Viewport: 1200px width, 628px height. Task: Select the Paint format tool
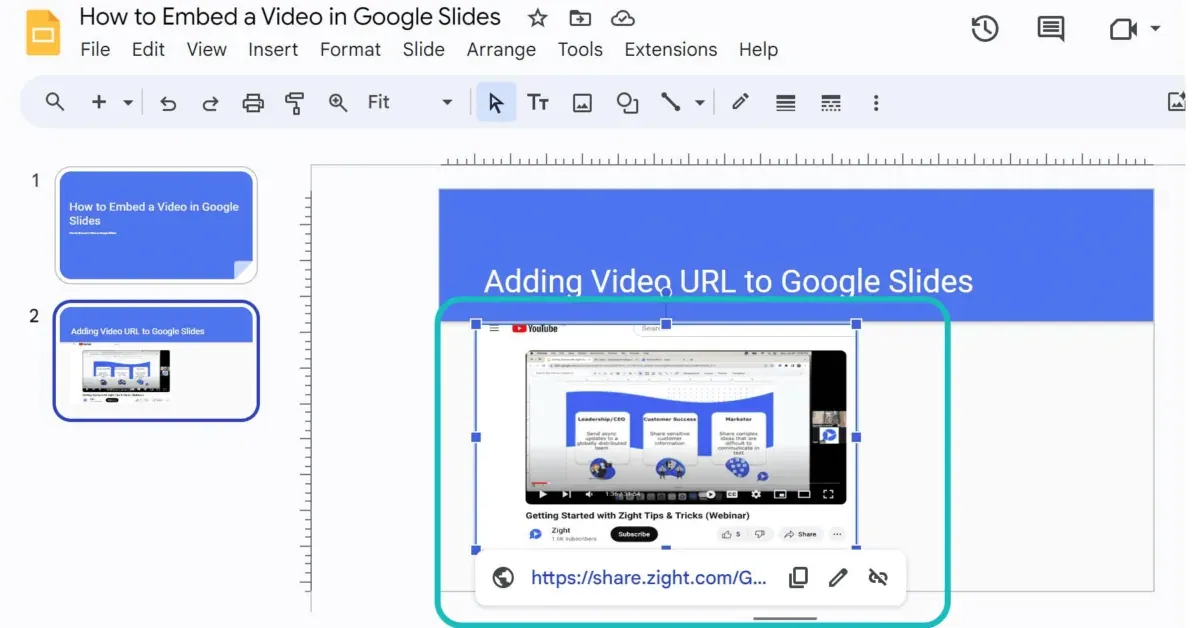pos(294,102)
